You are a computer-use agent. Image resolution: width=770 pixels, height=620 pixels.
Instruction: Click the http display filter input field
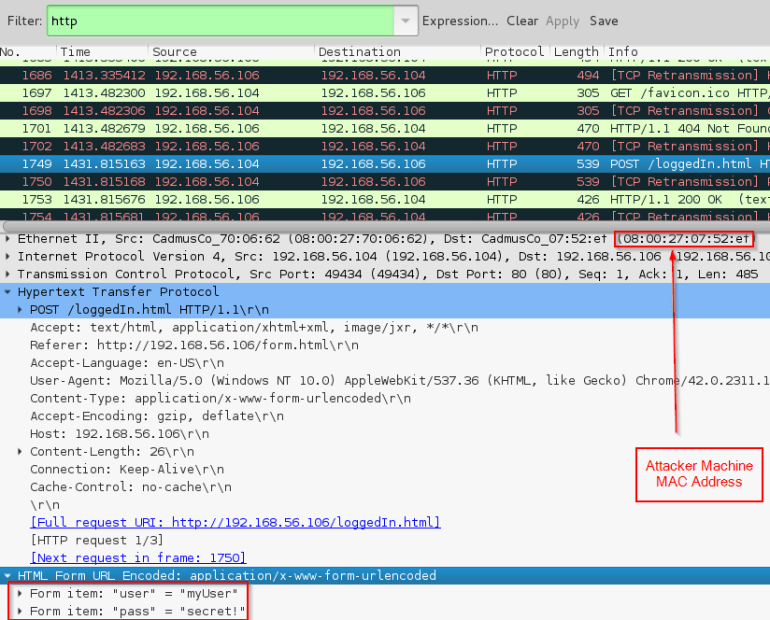click(220, 21)
